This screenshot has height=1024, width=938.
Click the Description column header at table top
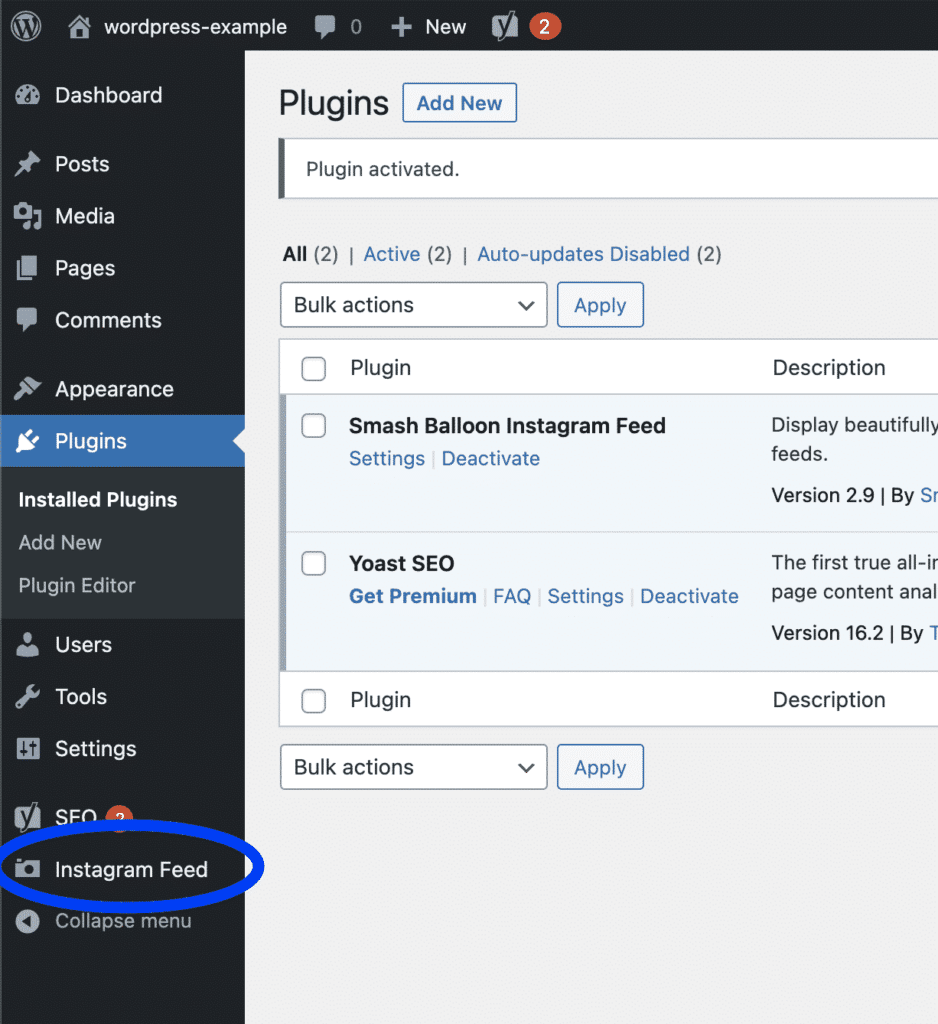829,368
